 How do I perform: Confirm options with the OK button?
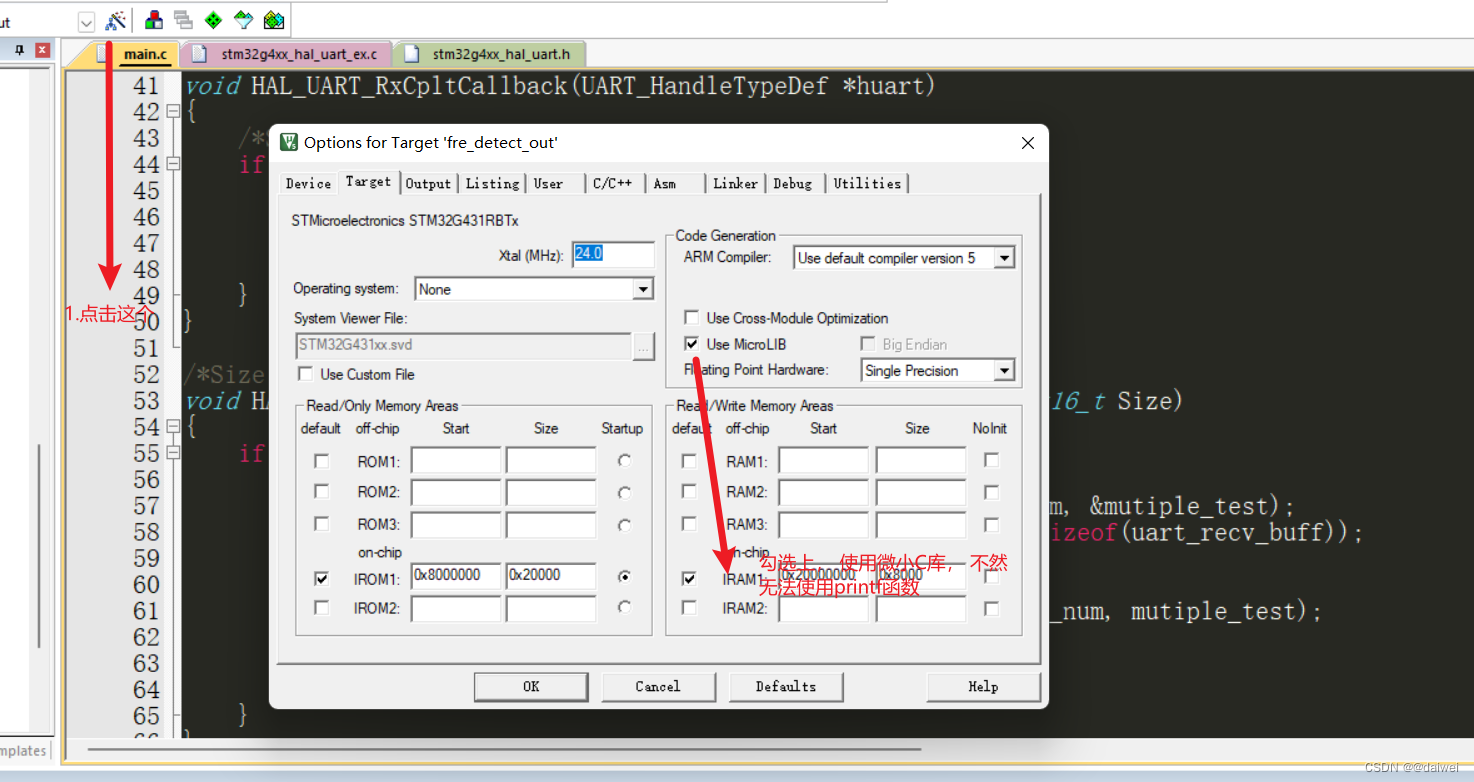(x=531, y=686)
